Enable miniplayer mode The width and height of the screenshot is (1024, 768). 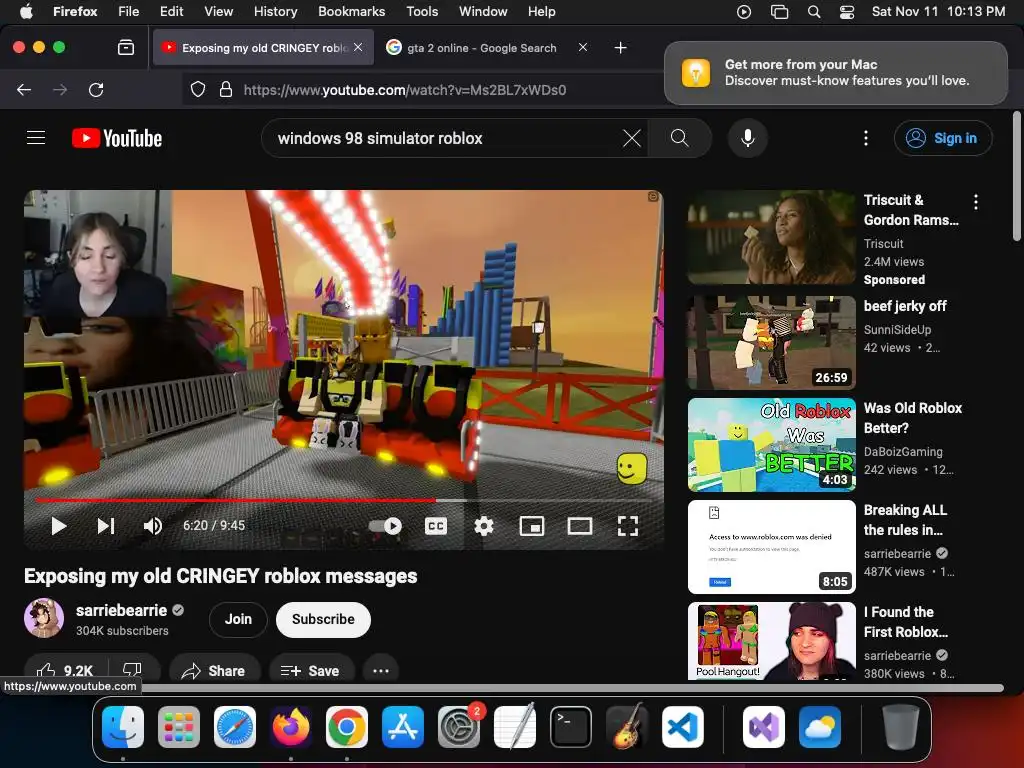tap(532, 526)
